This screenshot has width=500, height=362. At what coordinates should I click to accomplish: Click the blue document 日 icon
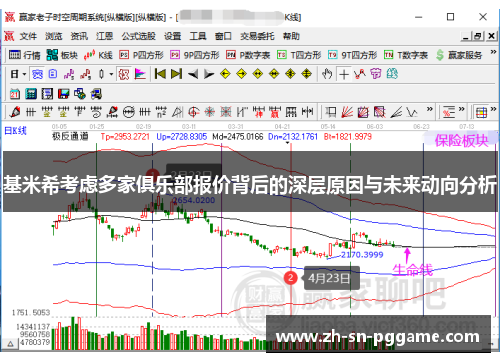pos(53,74)
